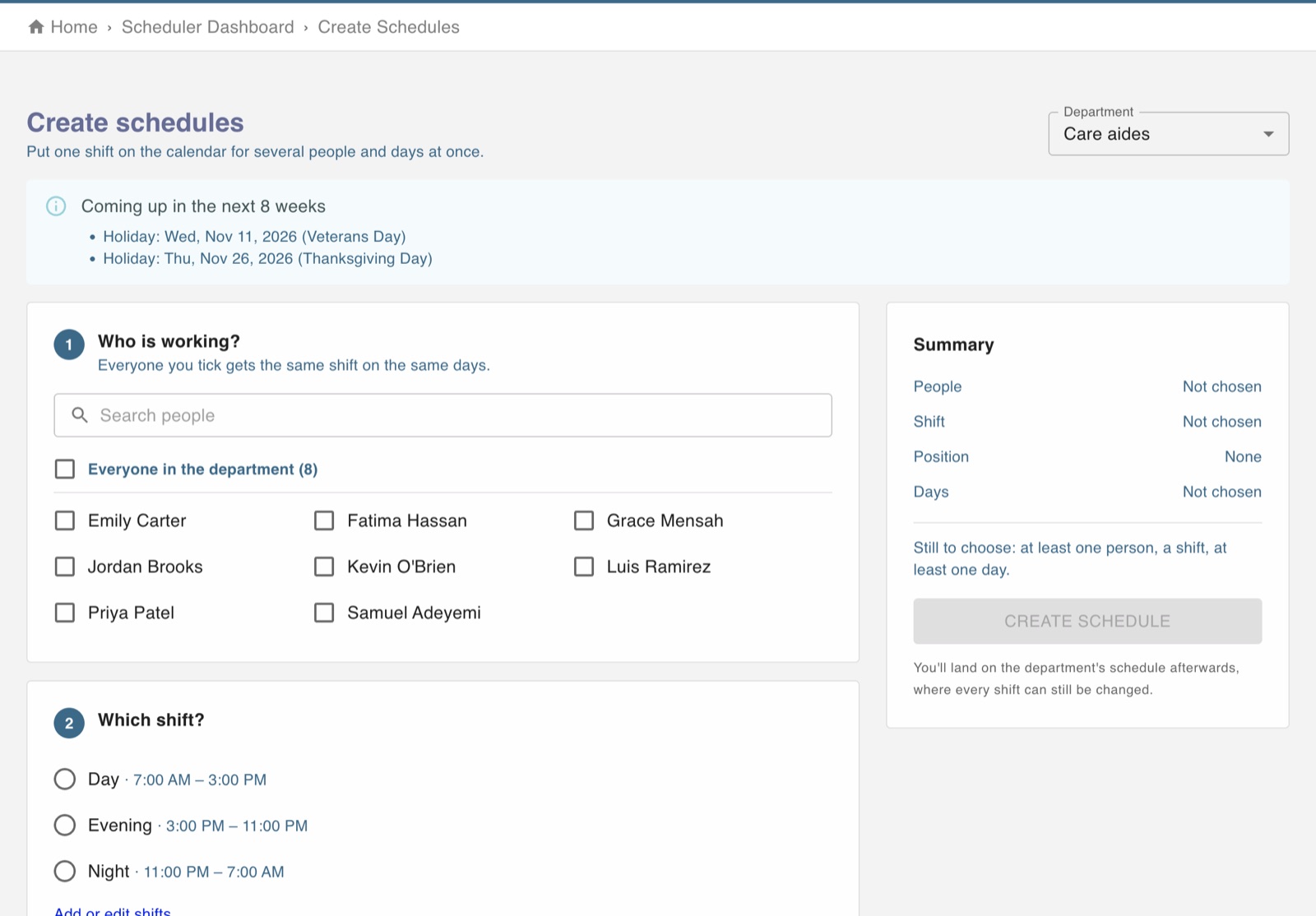Go to Home breadcrumb link
The image size is (1316, 916).
click(x=74, y=27)
